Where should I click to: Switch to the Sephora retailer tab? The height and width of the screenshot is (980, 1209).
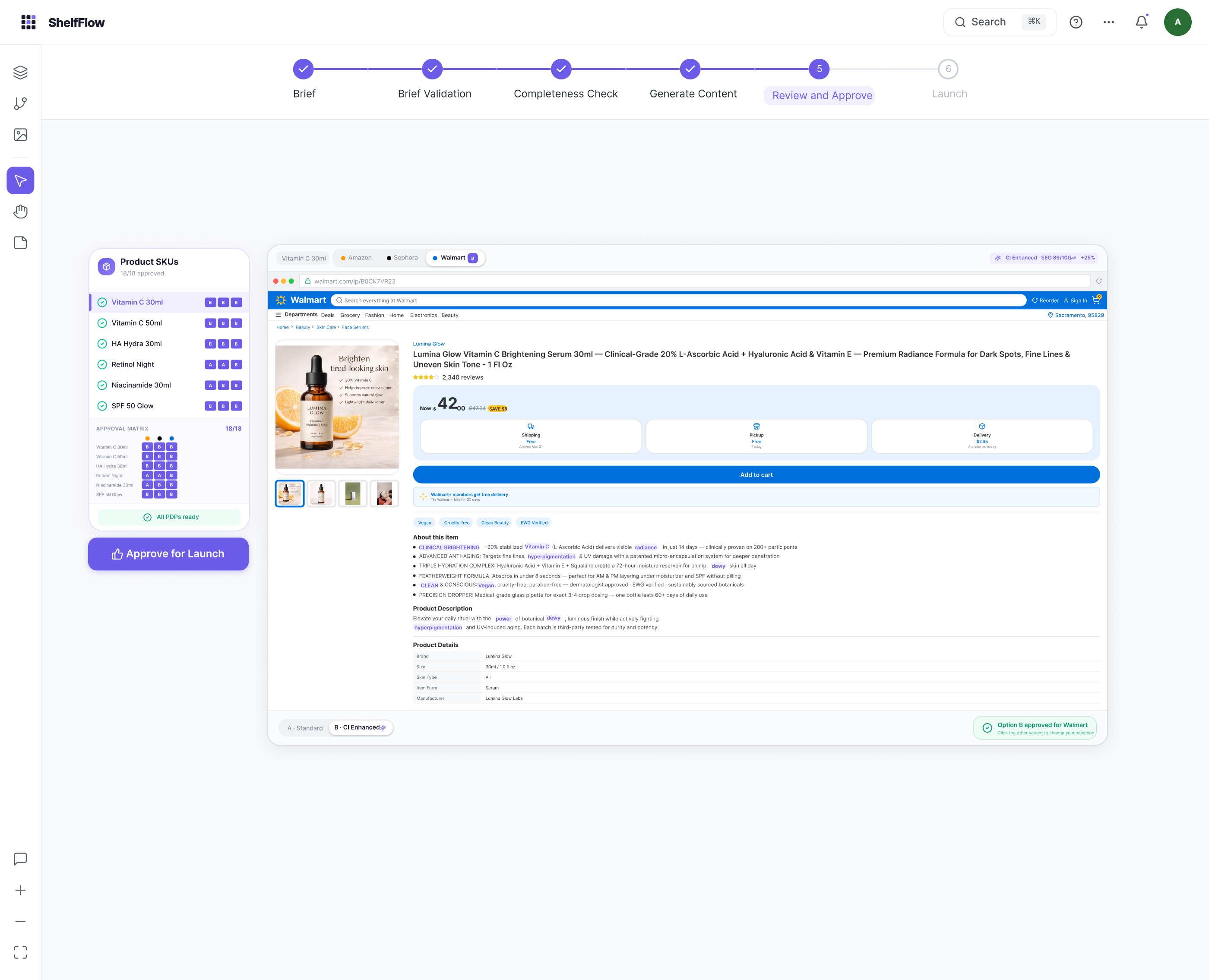(x=402, y=258)
